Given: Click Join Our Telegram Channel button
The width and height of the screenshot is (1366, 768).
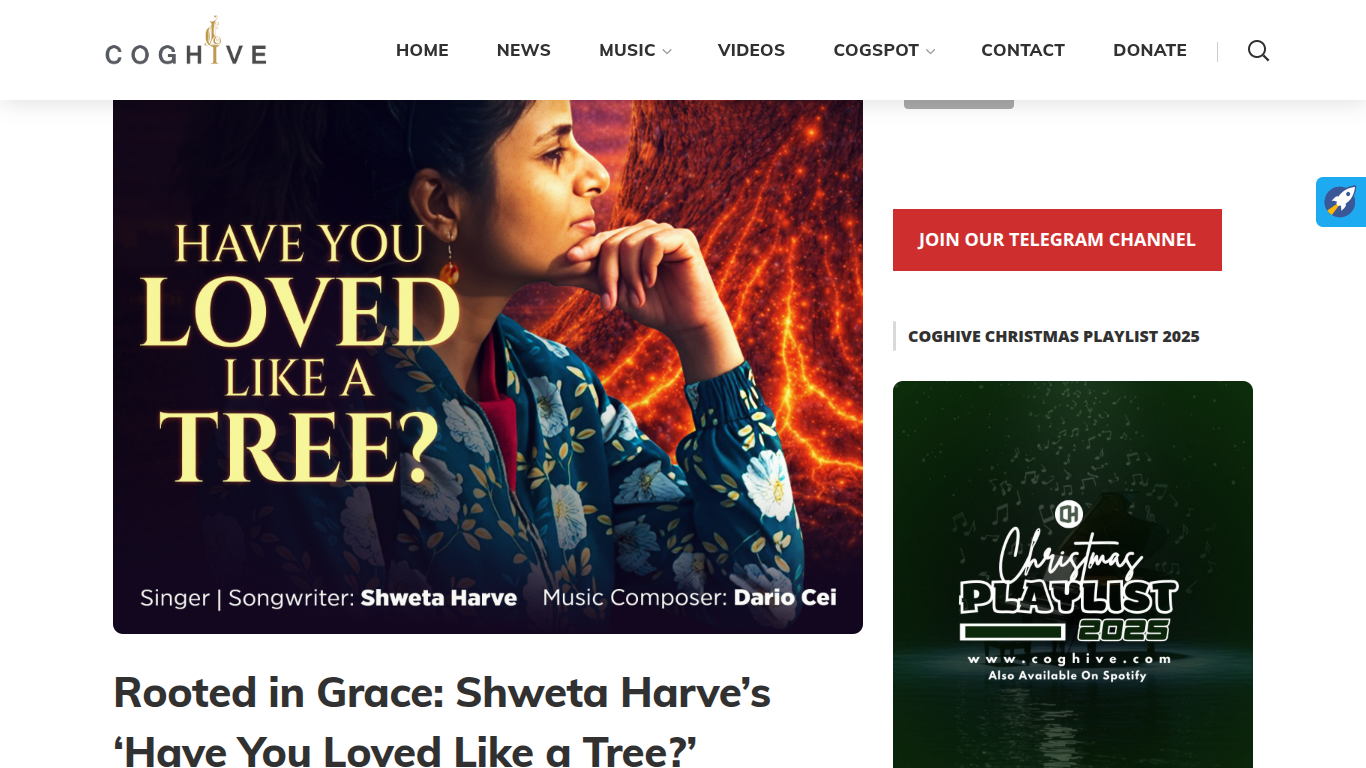Looking at the screenshot, I should 1057,240.
